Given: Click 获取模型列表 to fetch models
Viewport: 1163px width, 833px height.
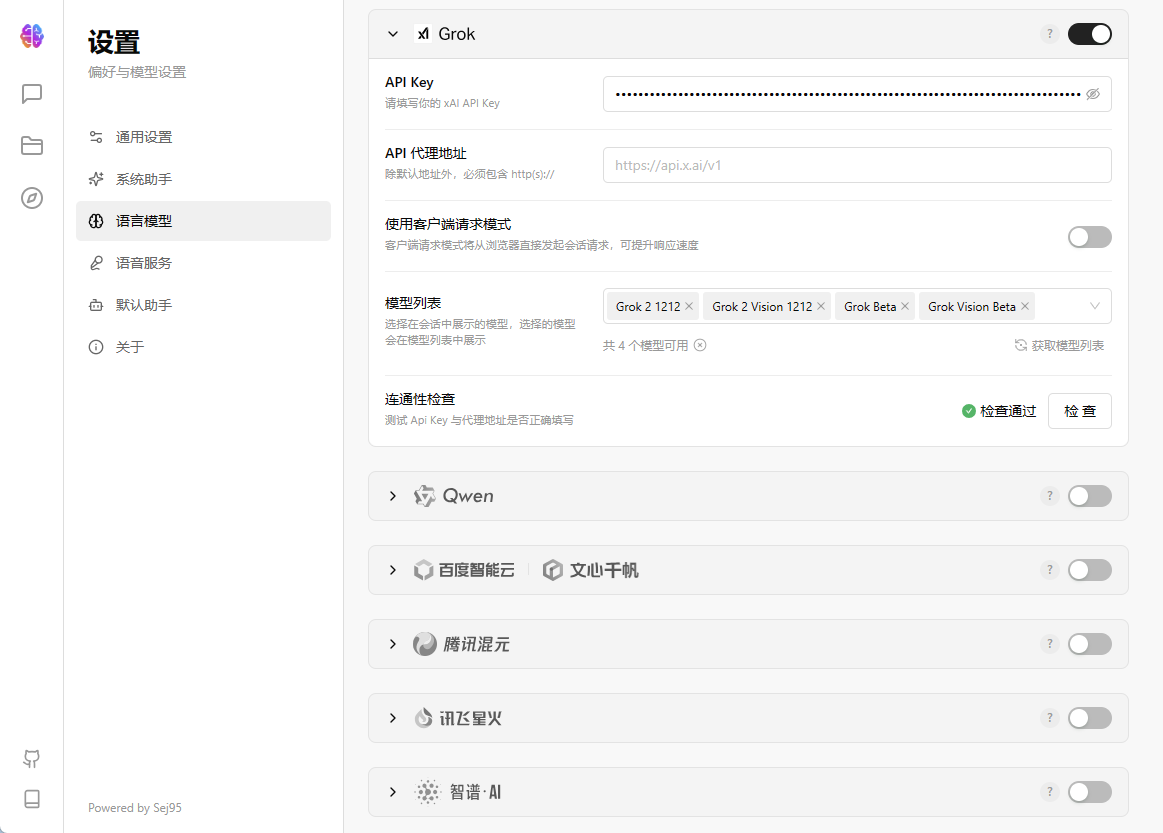Looking at the screenshot, I should [x=1059, y=346].
